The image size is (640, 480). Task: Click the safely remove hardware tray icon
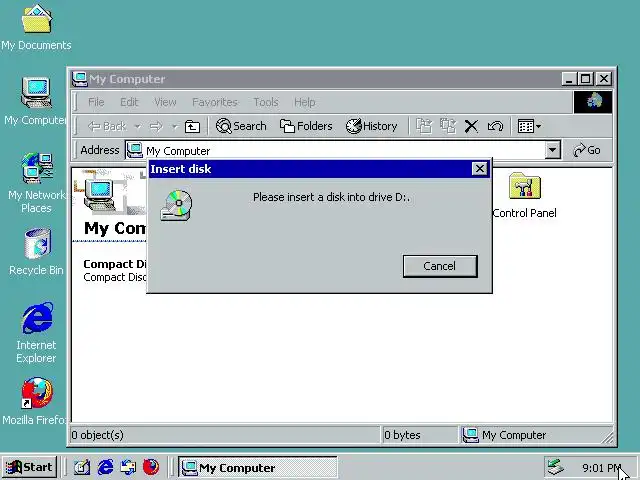pyautogui.click(x=556, y=467)
